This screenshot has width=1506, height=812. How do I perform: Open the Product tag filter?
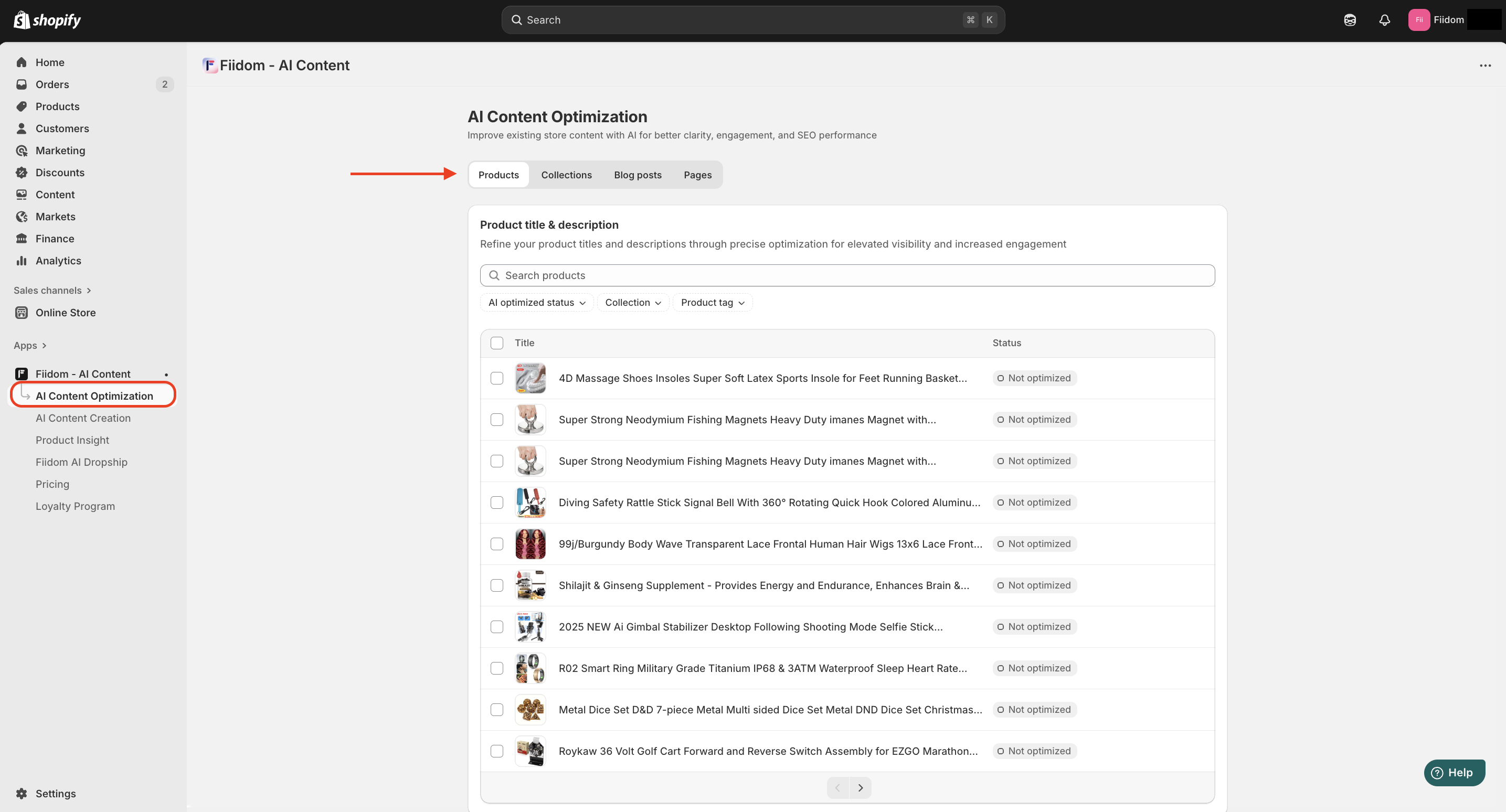click(x=712, y=302)
